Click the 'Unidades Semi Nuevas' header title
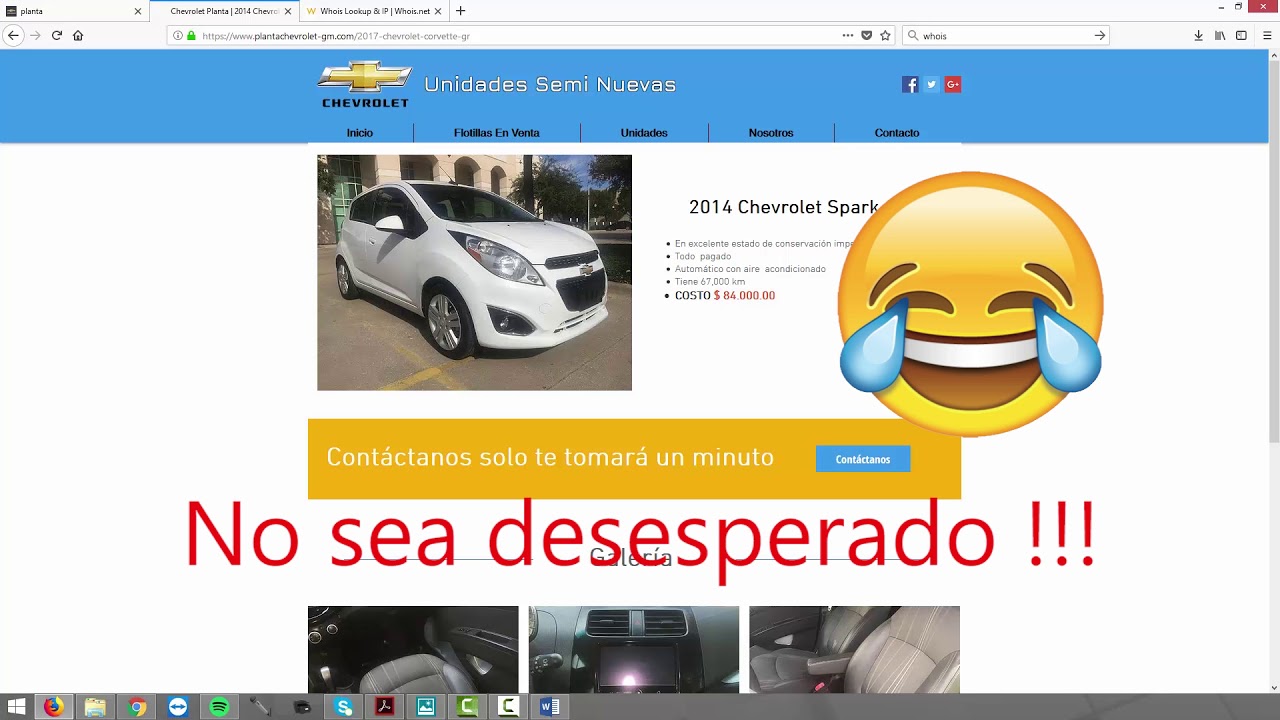 550,85
